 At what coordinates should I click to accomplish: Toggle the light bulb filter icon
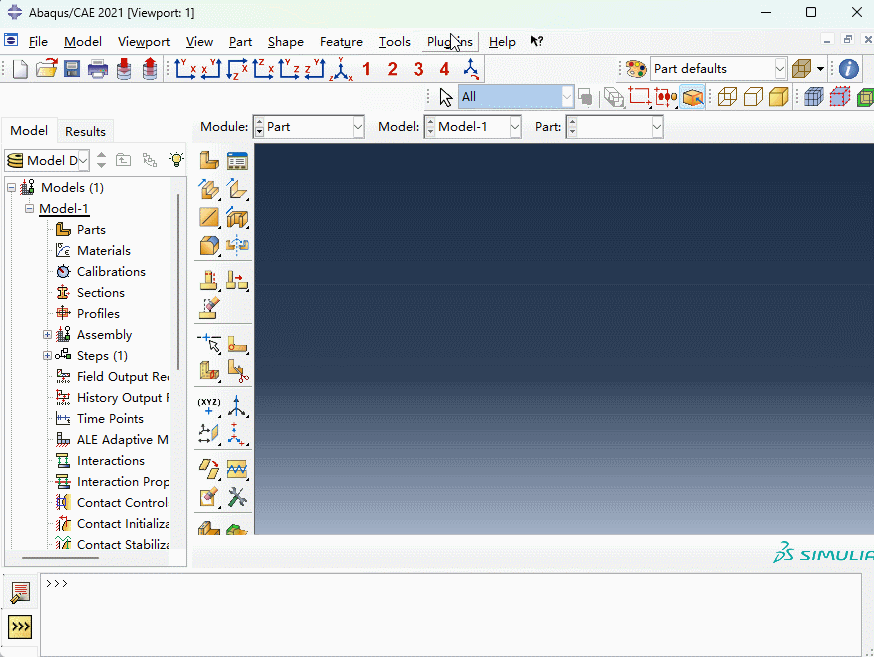[x=176, y=160]
